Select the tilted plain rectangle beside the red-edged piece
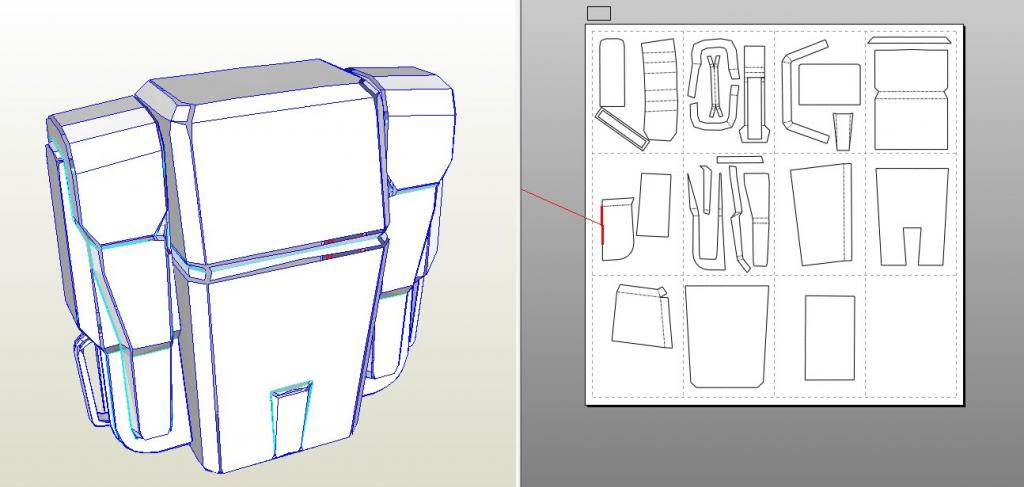 pos(654,205)
